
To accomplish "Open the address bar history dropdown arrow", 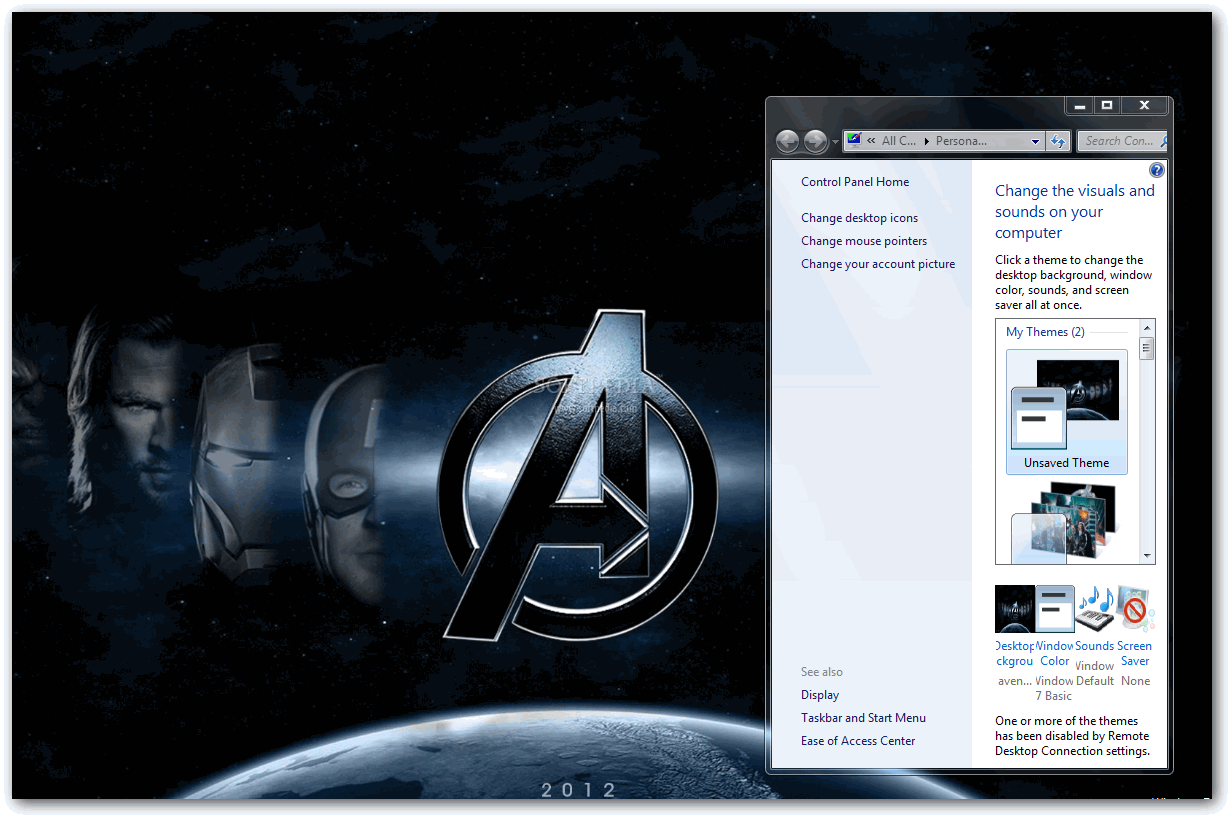I will pyautogui.click(x=1035, y=141).
